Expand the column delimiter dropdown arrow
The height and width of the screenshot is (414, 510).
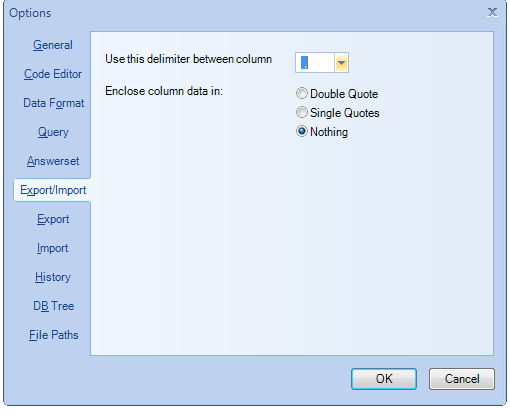point(341,62)
